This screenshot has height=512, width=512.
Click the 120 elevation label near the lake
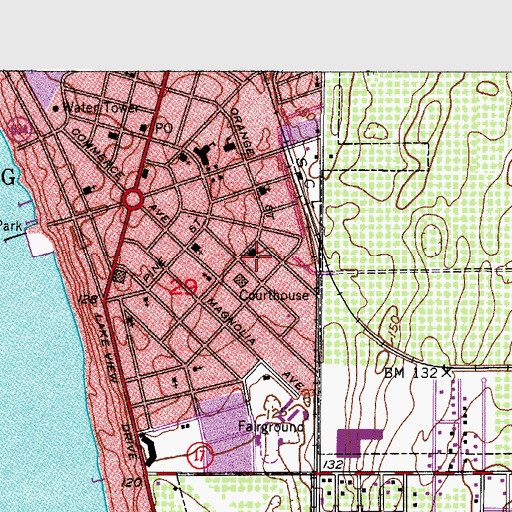(131, 482)
